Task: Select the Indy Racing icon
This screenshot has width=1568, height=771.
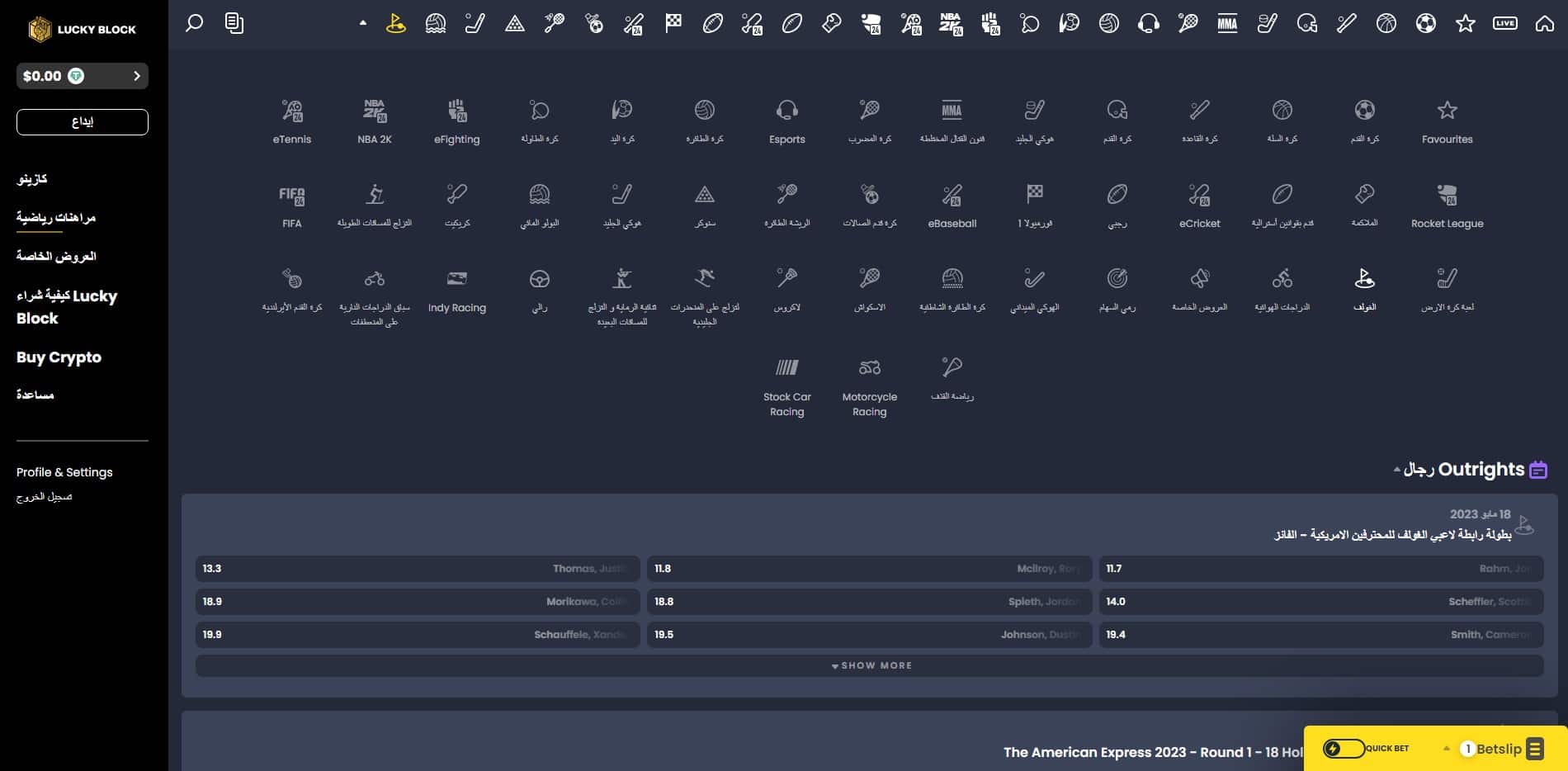Action: click(456, 289)
